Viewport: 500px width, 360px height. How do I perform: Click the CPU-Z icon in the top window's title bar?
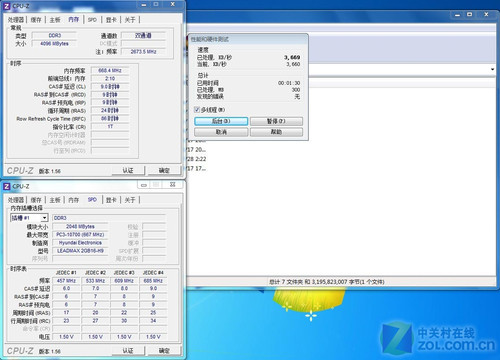click(x=7, y=6)
